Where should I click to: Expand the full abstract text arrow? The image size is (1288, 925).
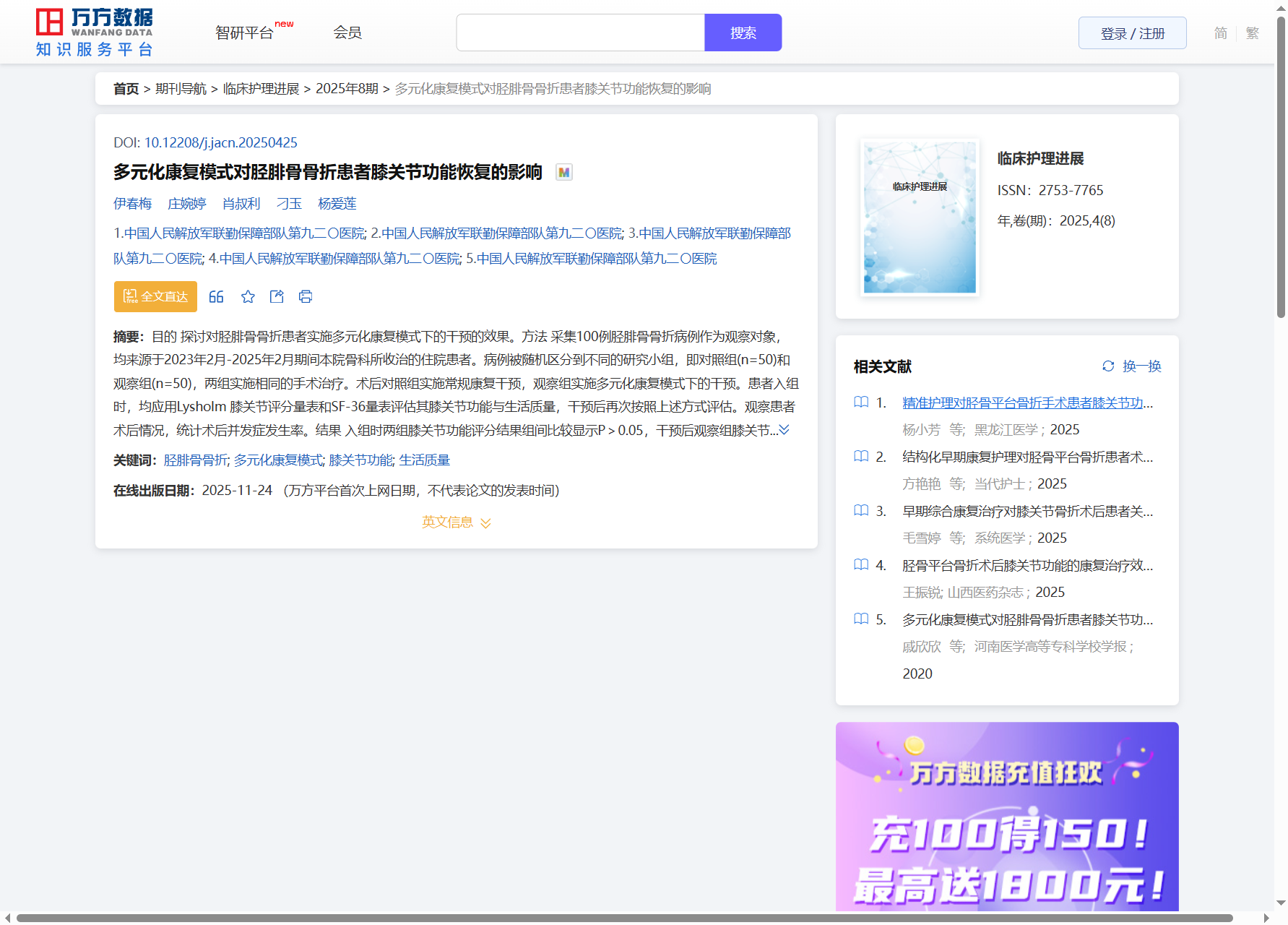(785, 430)
